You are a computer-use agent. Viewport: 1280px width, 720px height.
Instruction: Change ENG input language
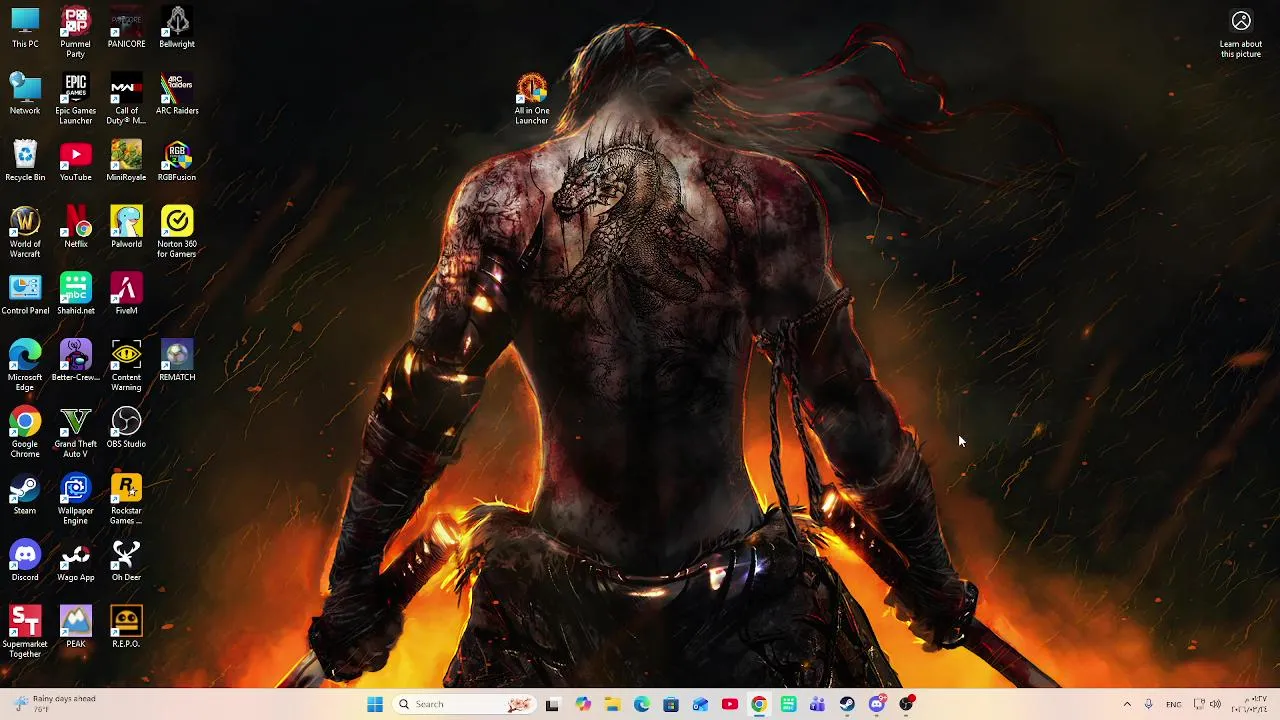pyautogui.click(x=1174, y=705)
